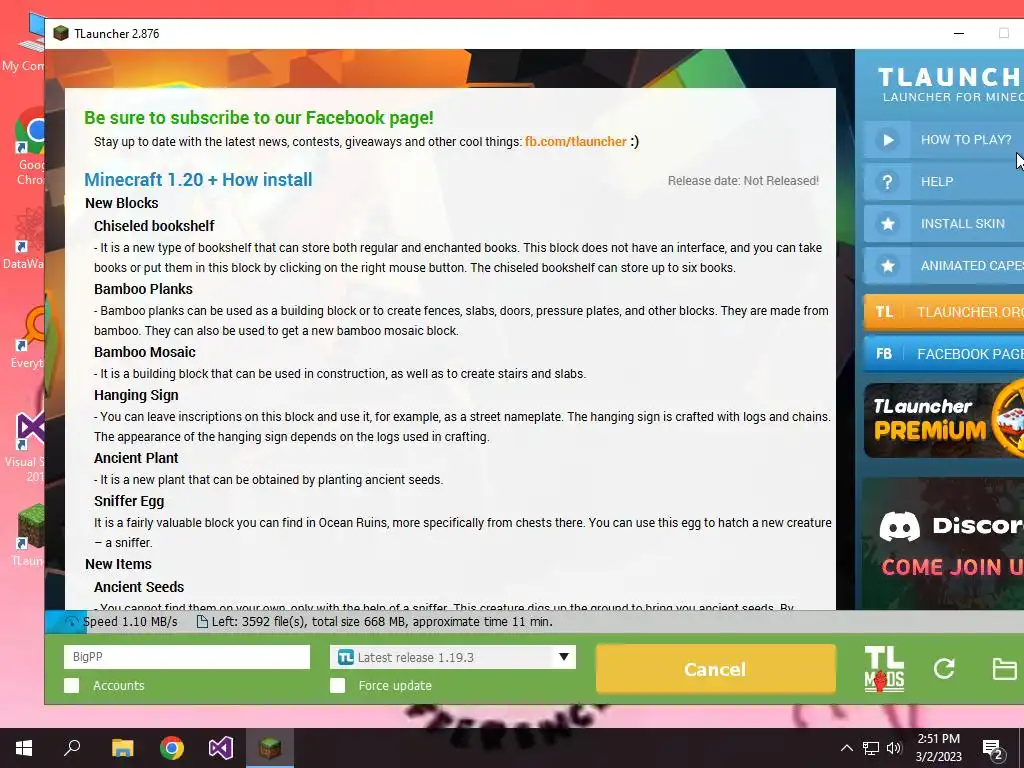Open the Discord Come Join Us banner

(x=944, y=543)
